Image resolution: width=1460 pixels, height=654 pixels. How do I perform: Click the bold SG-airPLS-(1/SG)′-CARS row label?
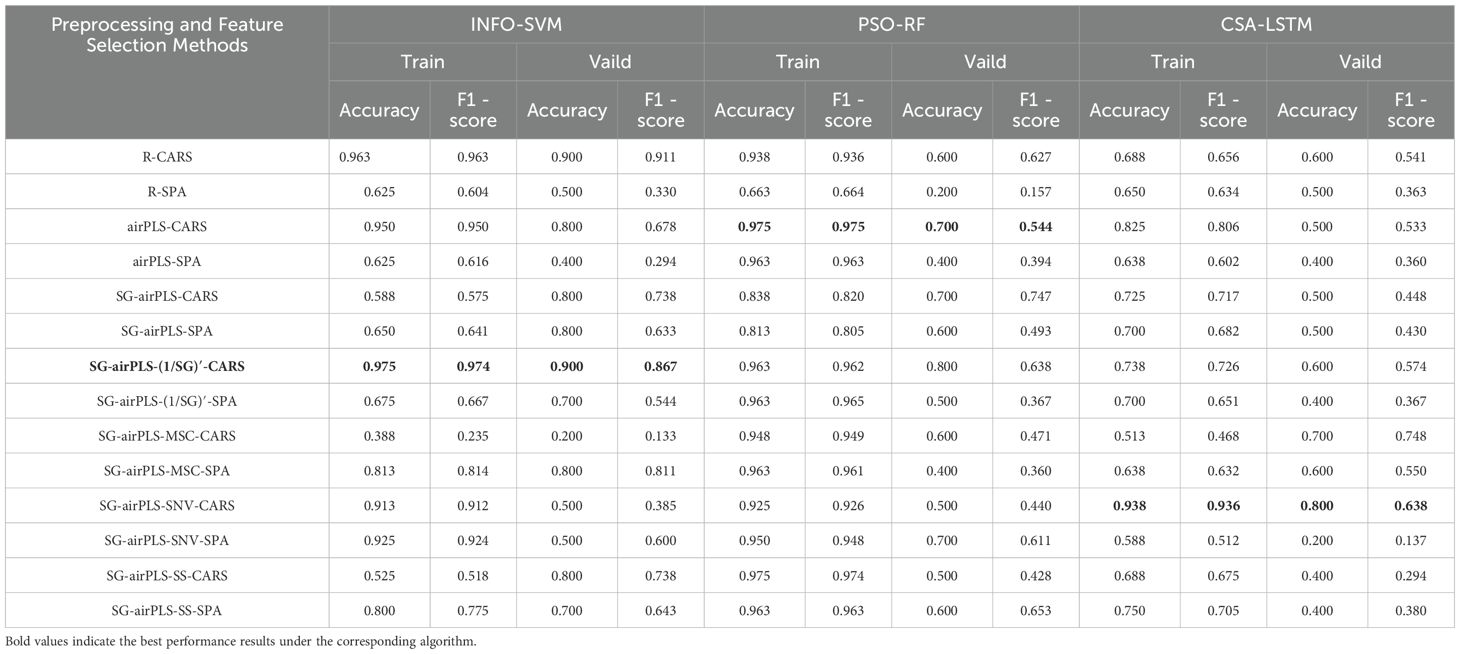pyautogui.click(x=167, y=366)
